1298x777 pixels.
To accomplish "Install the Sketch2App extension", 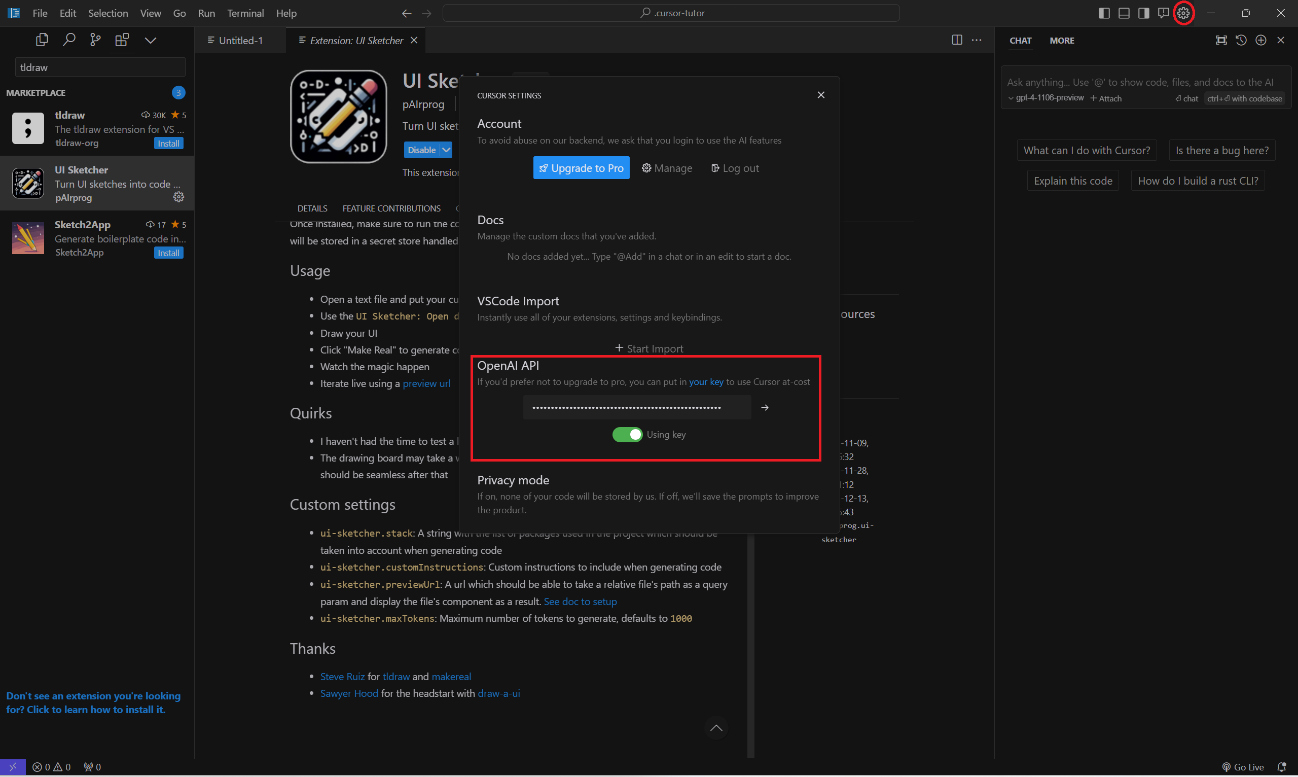I will (x=168, y=253).
